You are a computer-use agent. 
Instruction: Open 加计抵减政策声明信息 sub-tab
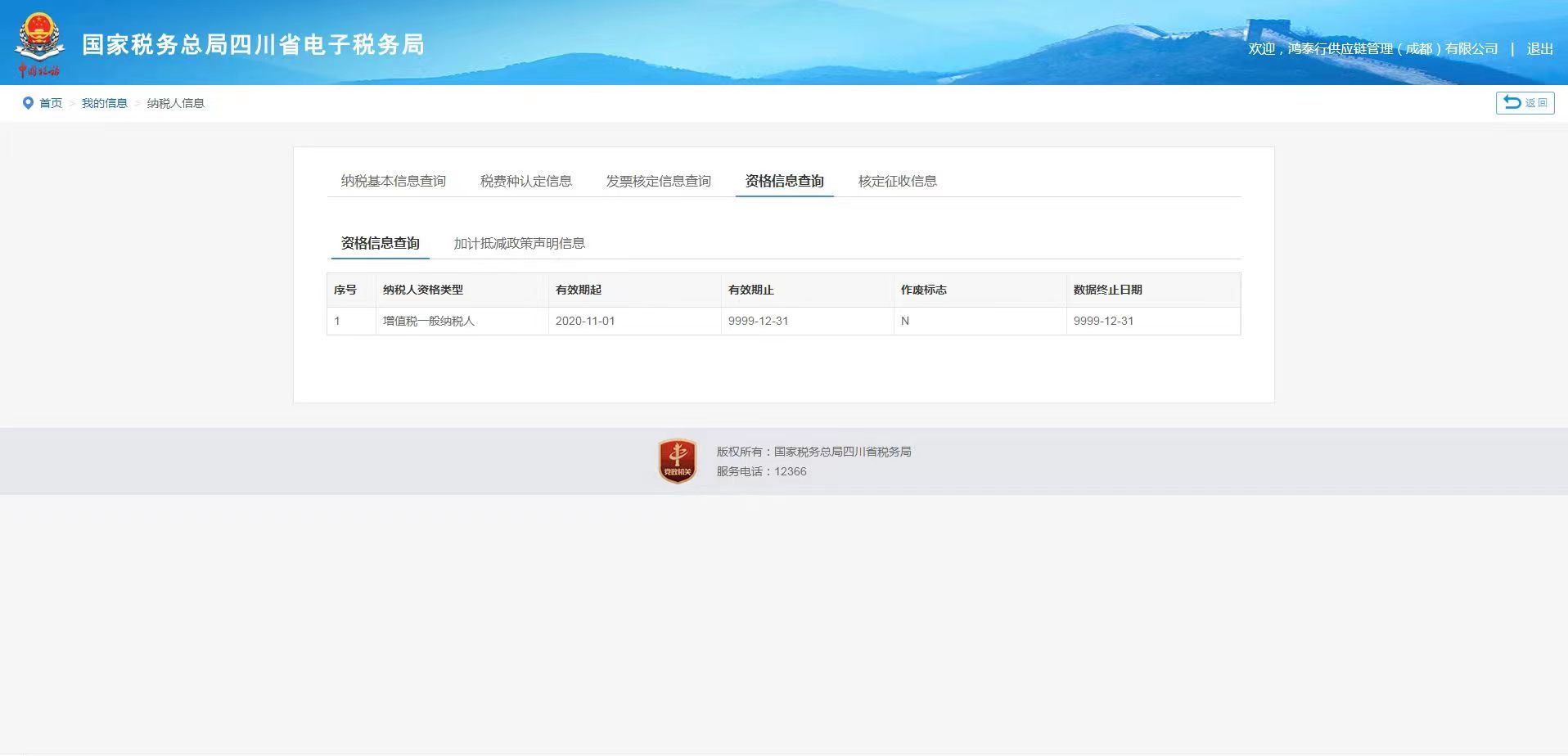(x=519, y=243)
